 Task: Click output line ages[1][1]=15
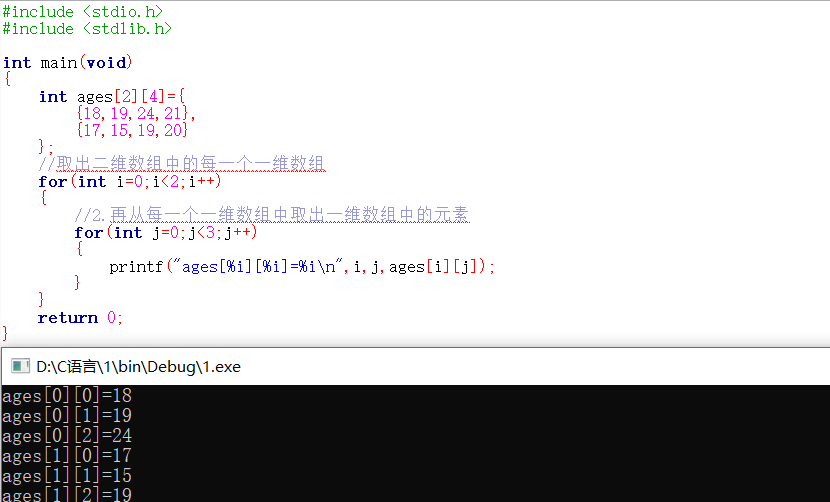coord(67,476)
